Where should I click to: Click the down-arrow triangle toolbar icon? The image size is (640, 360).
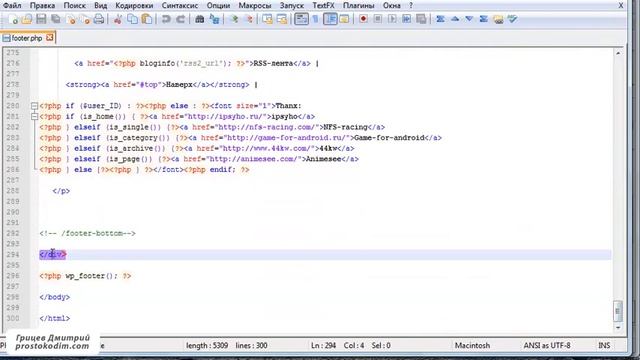(x=469, y=19)
